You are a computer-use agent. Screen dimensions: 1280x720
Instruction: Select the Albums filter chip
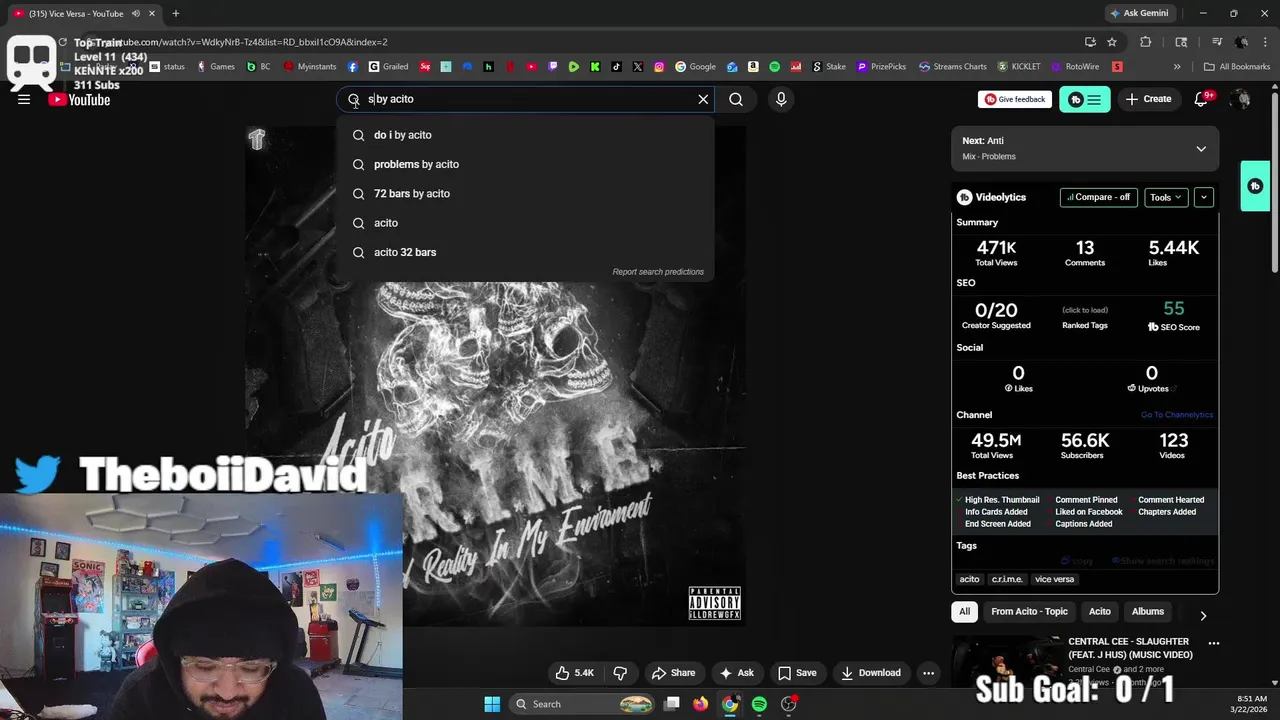pyautogui.click(x=1148, y=611)
